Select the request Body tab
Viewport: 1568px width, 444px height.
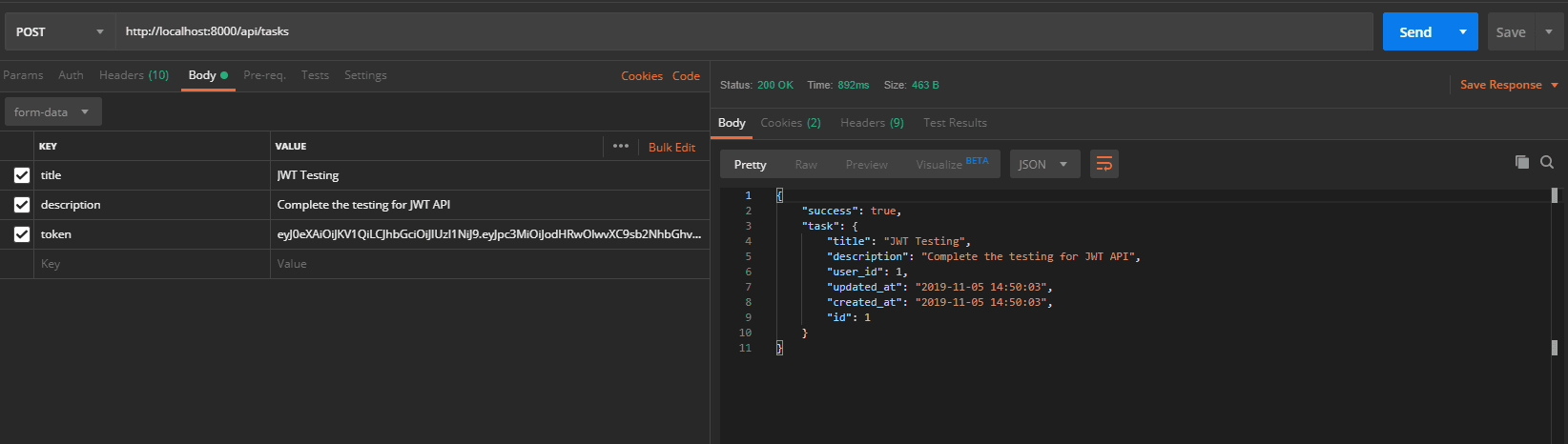pyautogui.click(x=208, y=75)
